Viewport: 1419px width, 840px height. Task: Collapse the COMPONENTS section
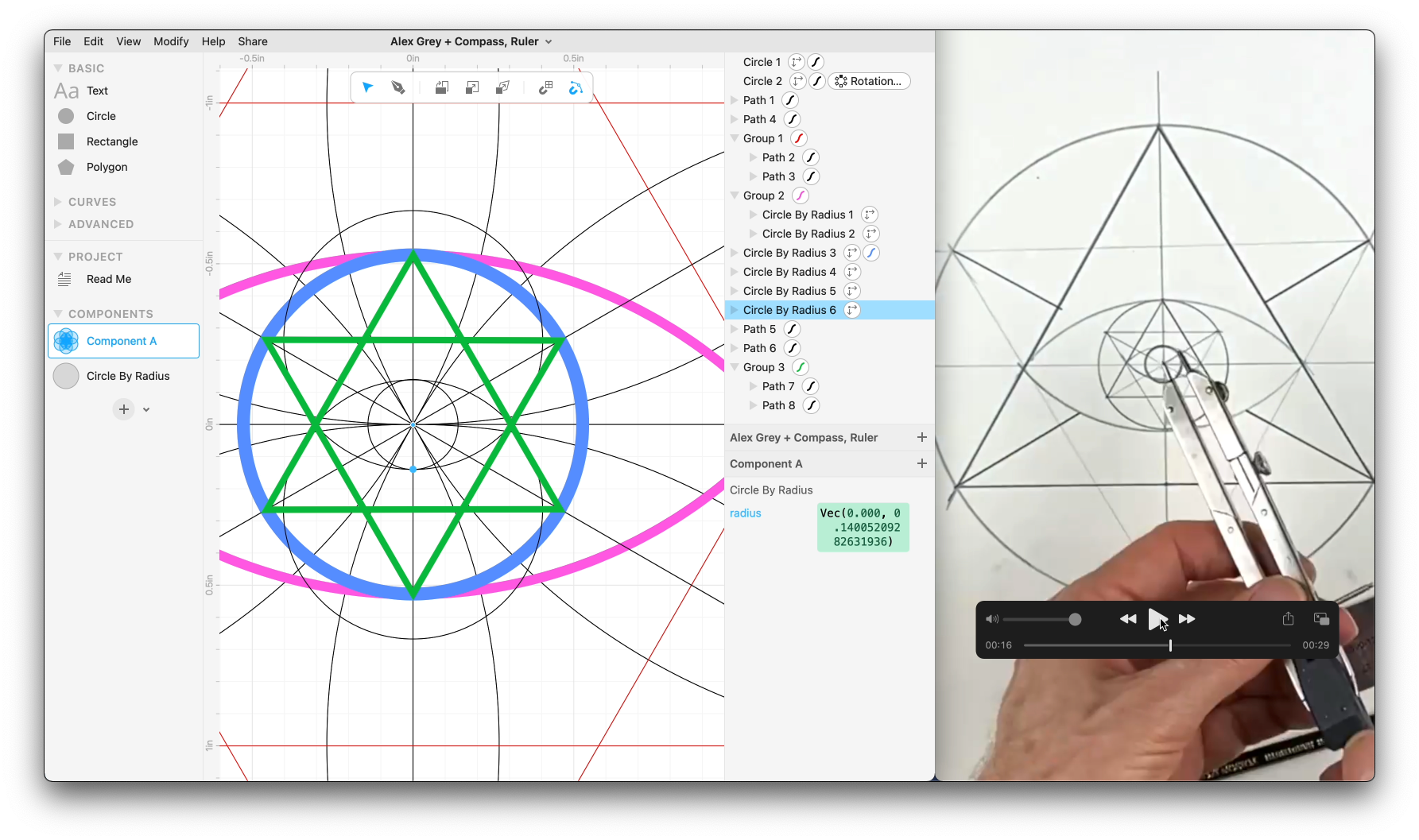coord(57,314)
